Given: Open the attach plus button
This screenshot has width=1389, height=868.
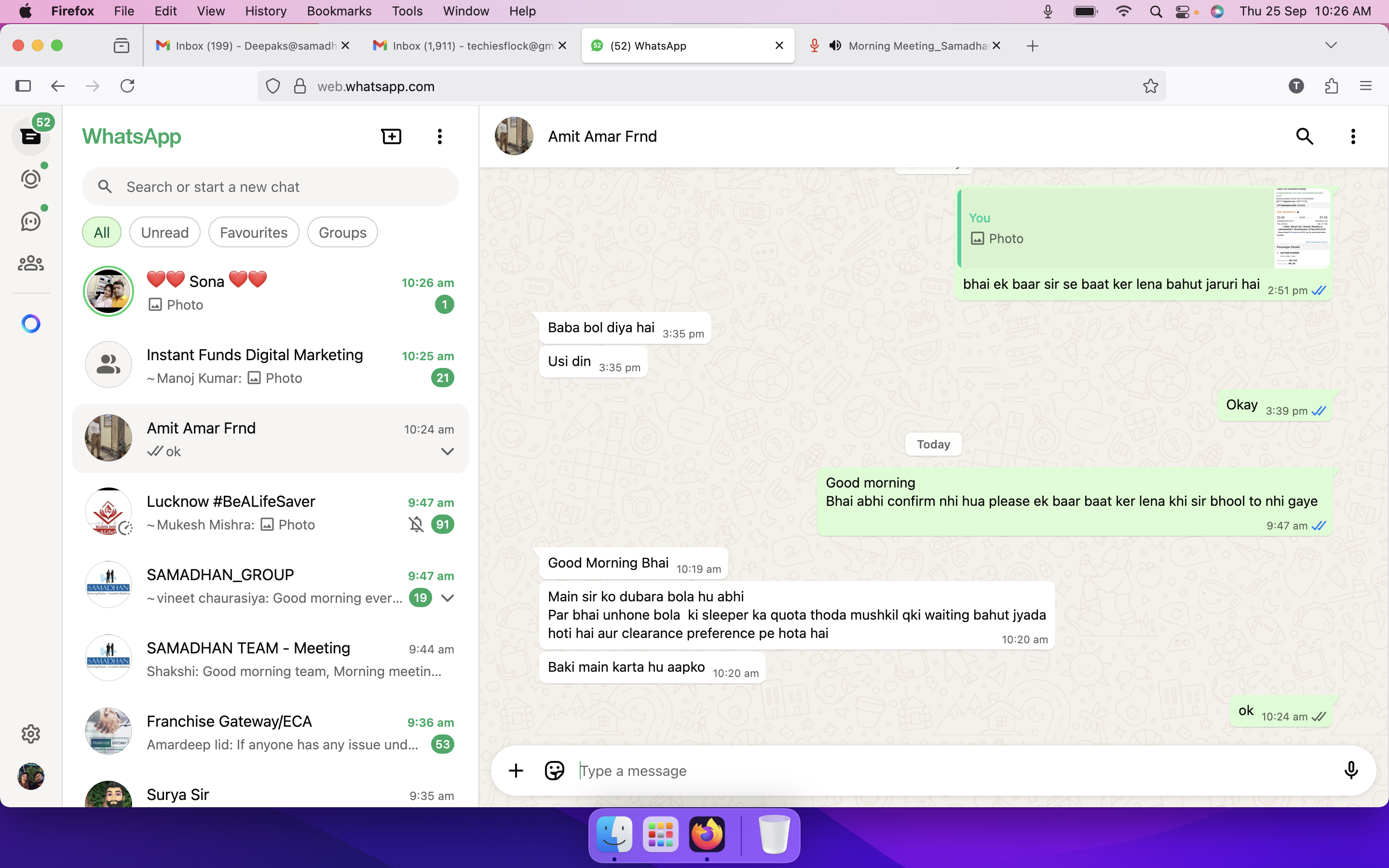Looking at the screenshot, I should click(516, 771).
